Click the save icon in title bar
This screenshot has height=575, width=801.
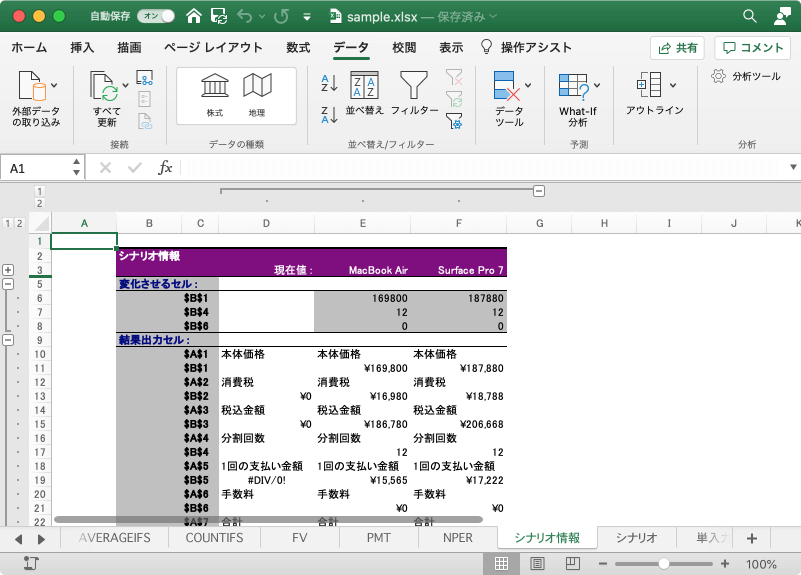click(219, 16)
